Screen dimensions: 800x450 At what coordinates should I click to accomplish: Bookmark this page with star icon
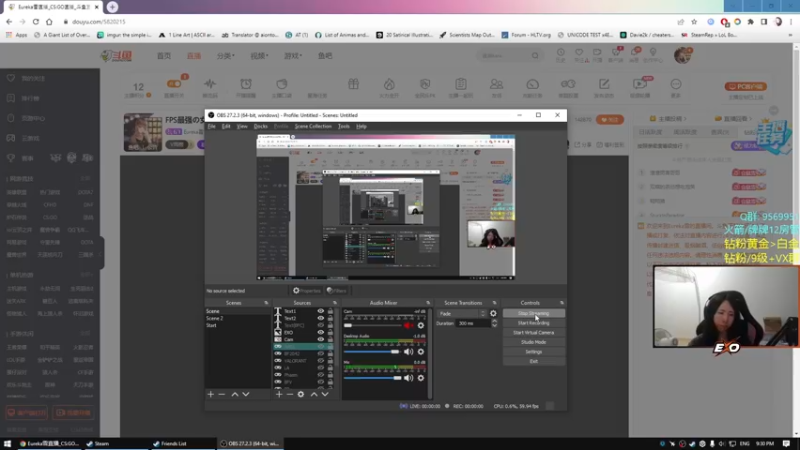click(694, 22)
